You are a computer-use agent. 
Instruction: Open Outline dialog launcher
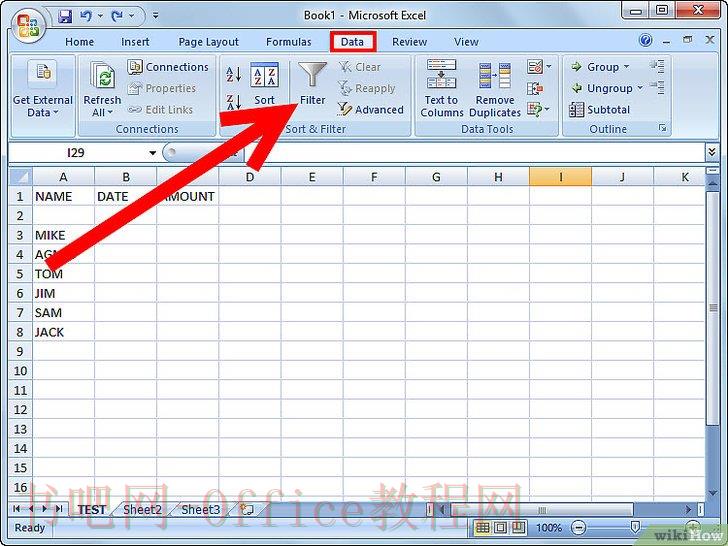pyautogui.click(x=663, y=128)
